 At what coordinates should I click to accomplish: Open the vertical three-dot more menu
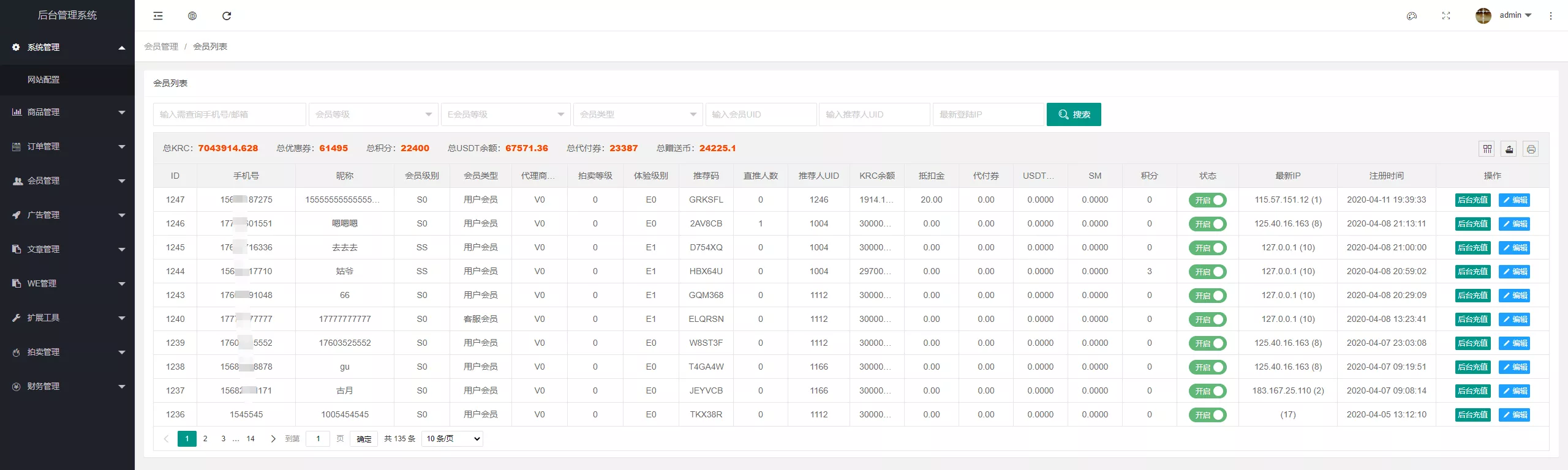pyautogui.click(x=1551, y=16)
